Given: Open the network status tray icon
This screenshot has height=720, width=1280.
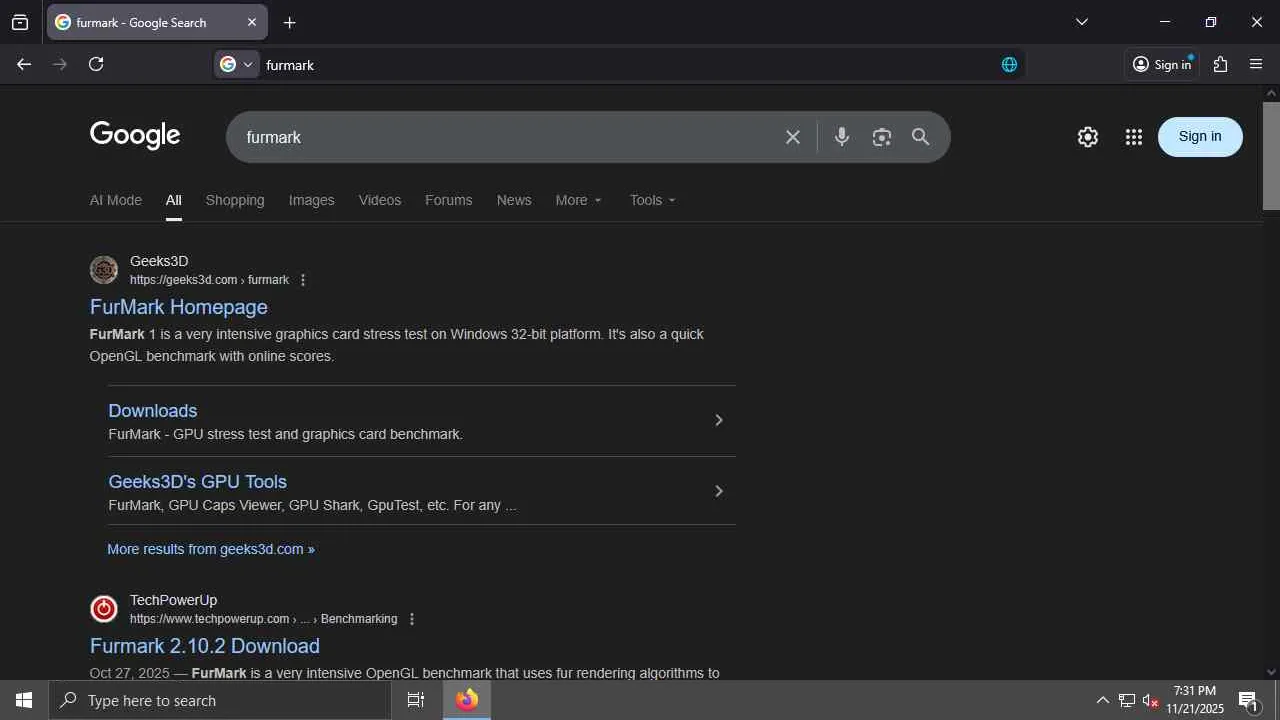Looking at the screenshot, I should (x=1127, y=700).
